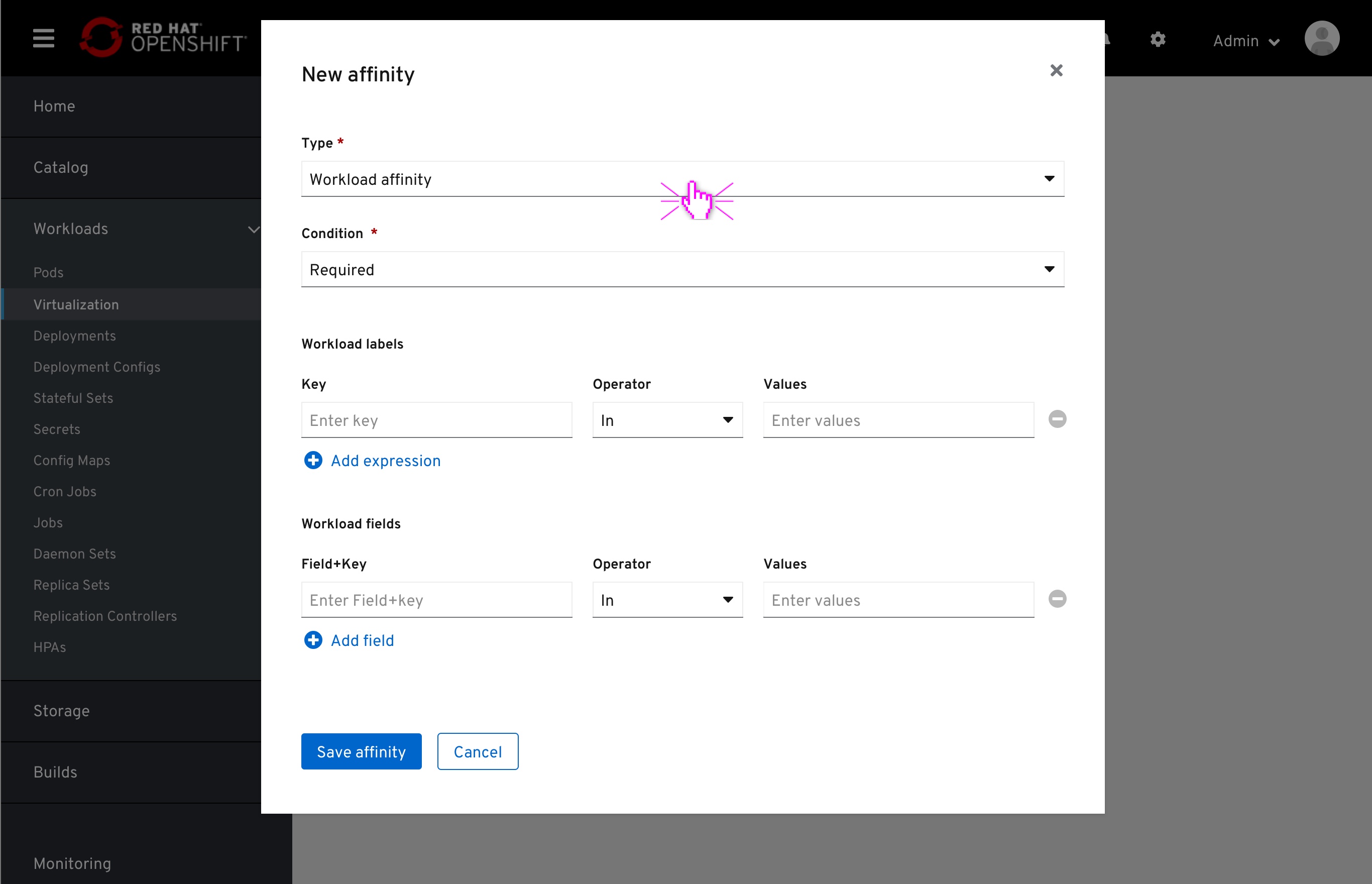Click the remove expression minus icon
This screenshot has width=1372, height=884.
tap(1057, 419)
